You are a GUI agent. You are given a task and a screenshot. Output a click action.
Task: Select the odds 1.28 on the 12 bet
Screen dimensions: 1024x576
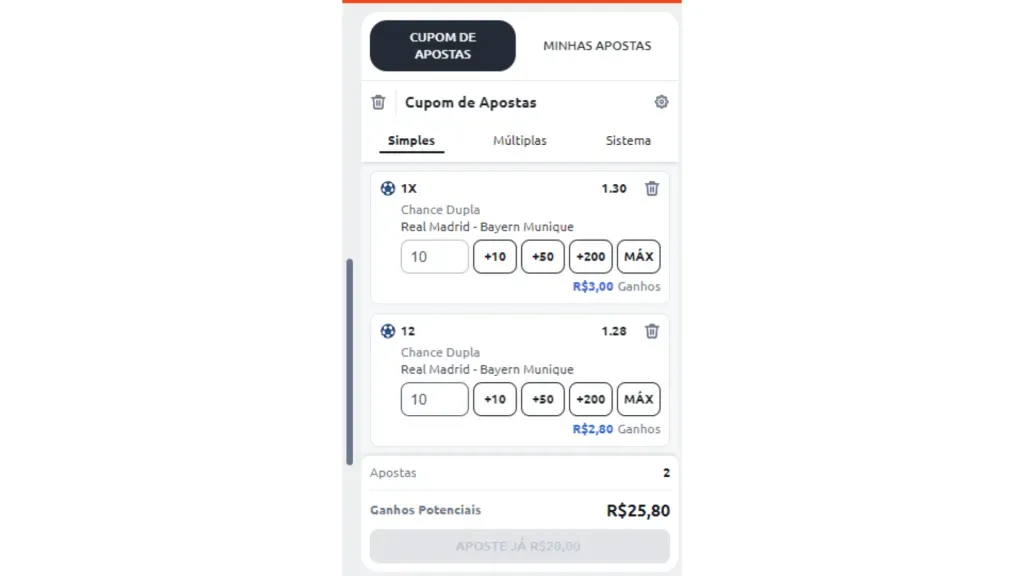pyautogui.click(x=613, y=331)
